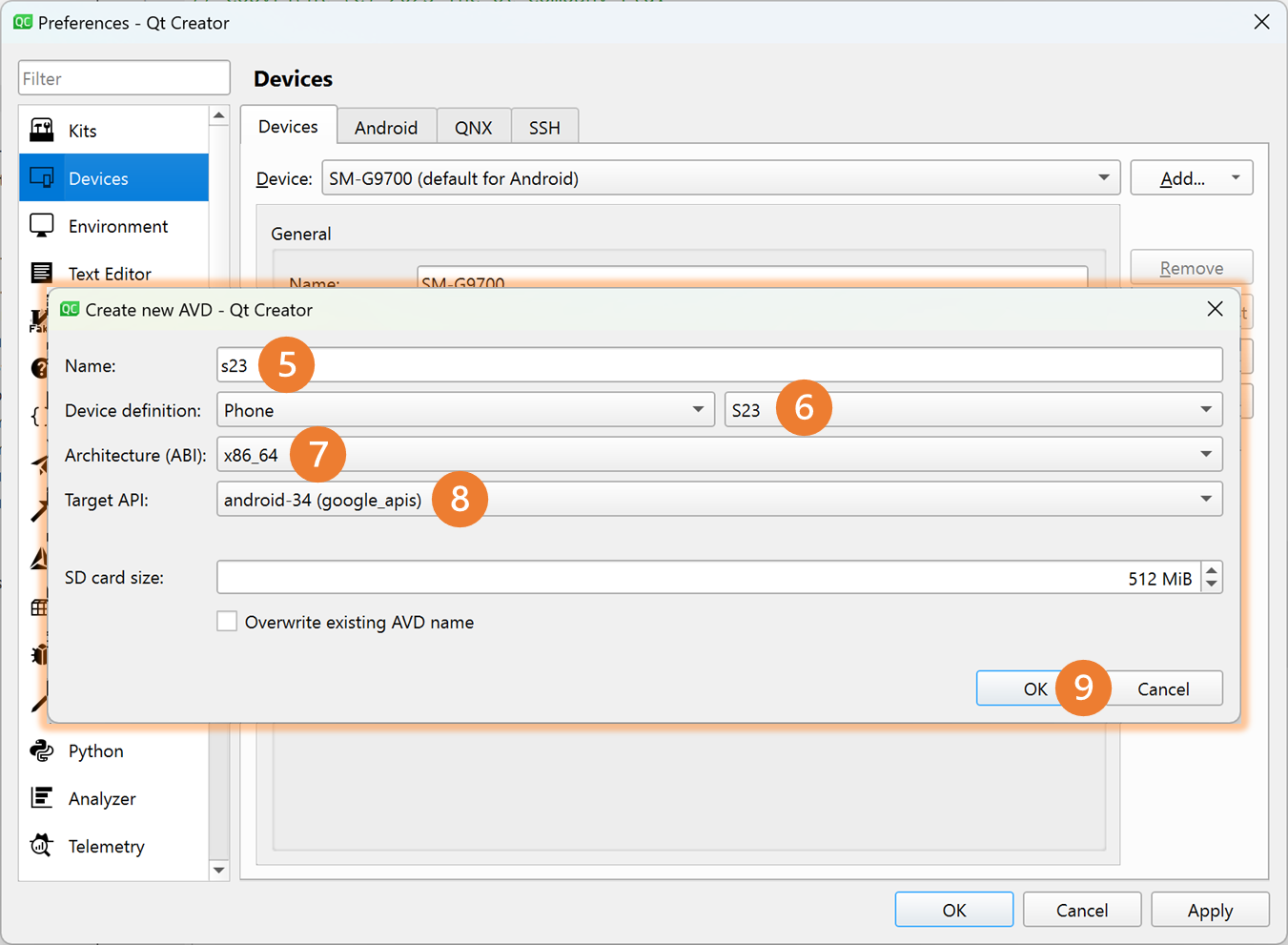Click the Telemetry icon
Viewport: 1288px width, 945px height.
click(42, 845)
